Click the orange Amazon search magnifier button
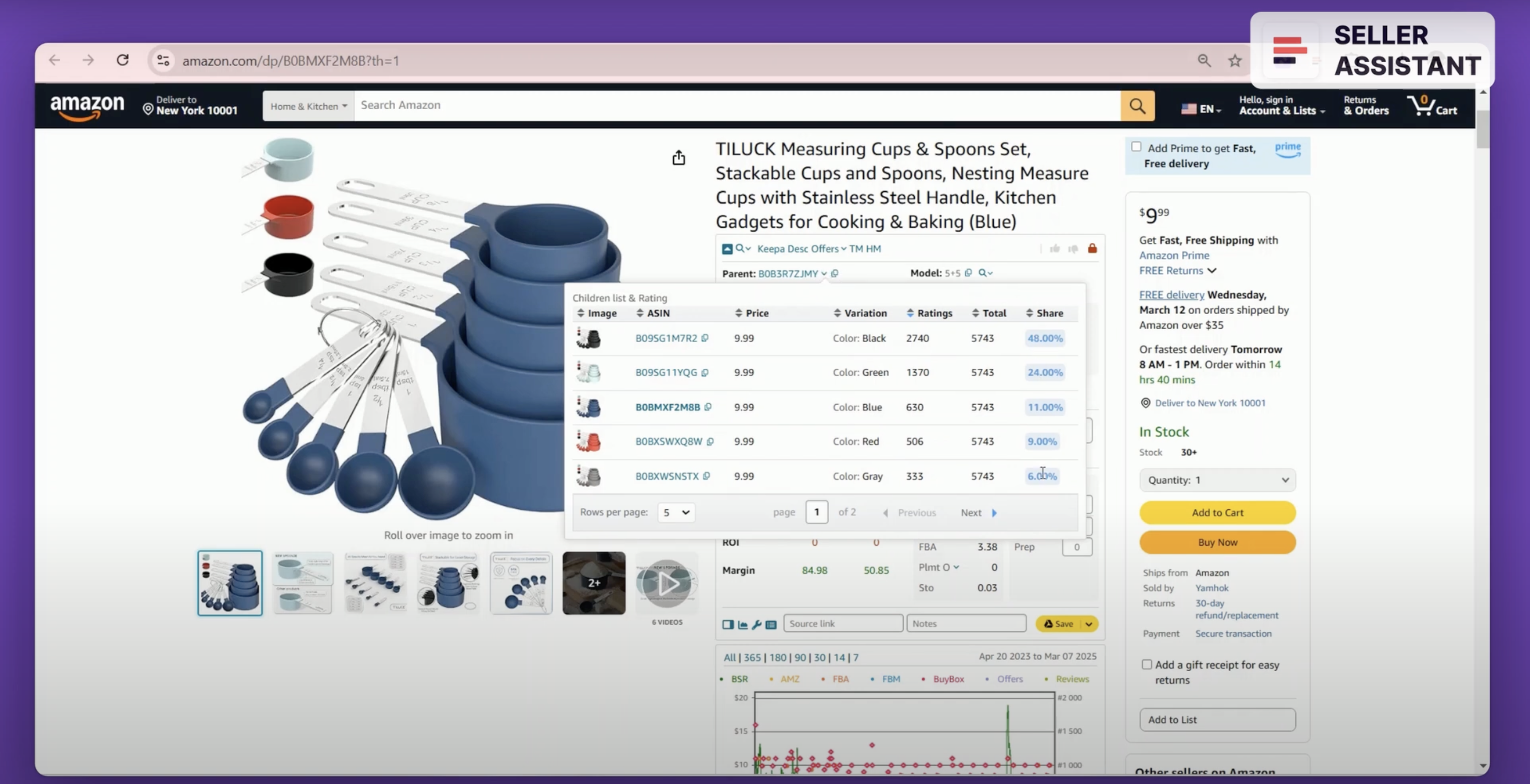Viewport: 1530px width, 784px height. pyautogui.click(x=1137, y=106)
